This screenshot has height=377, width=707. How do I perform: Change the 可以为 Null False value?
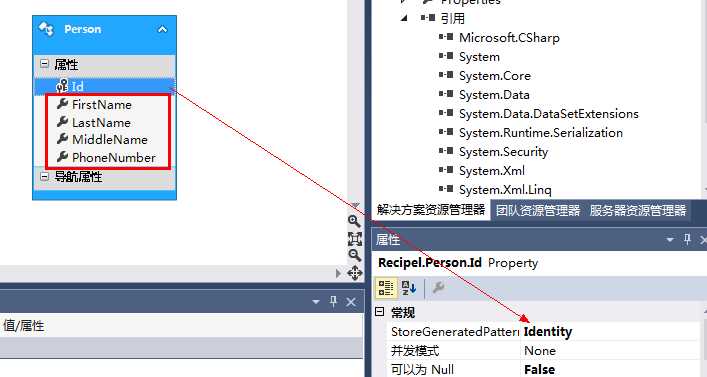pos(611,370)
